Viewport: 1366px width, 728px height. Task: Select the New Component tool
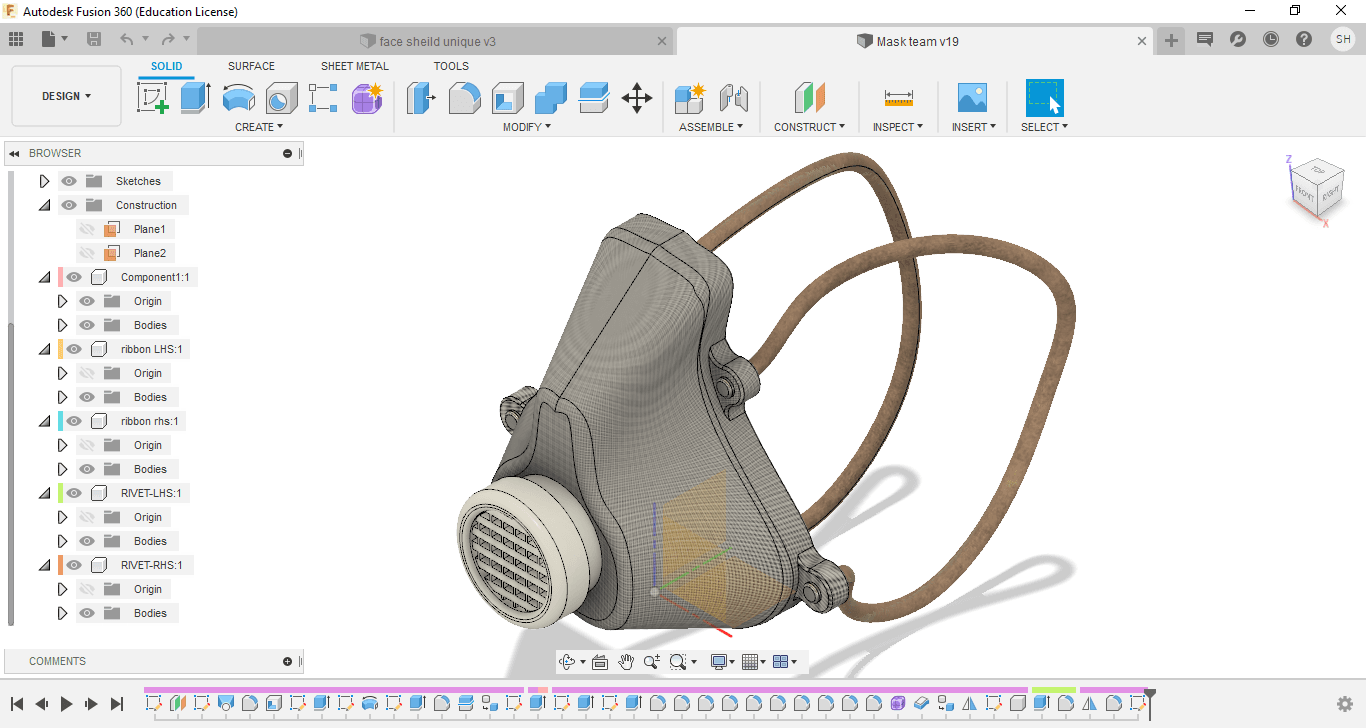690,98
